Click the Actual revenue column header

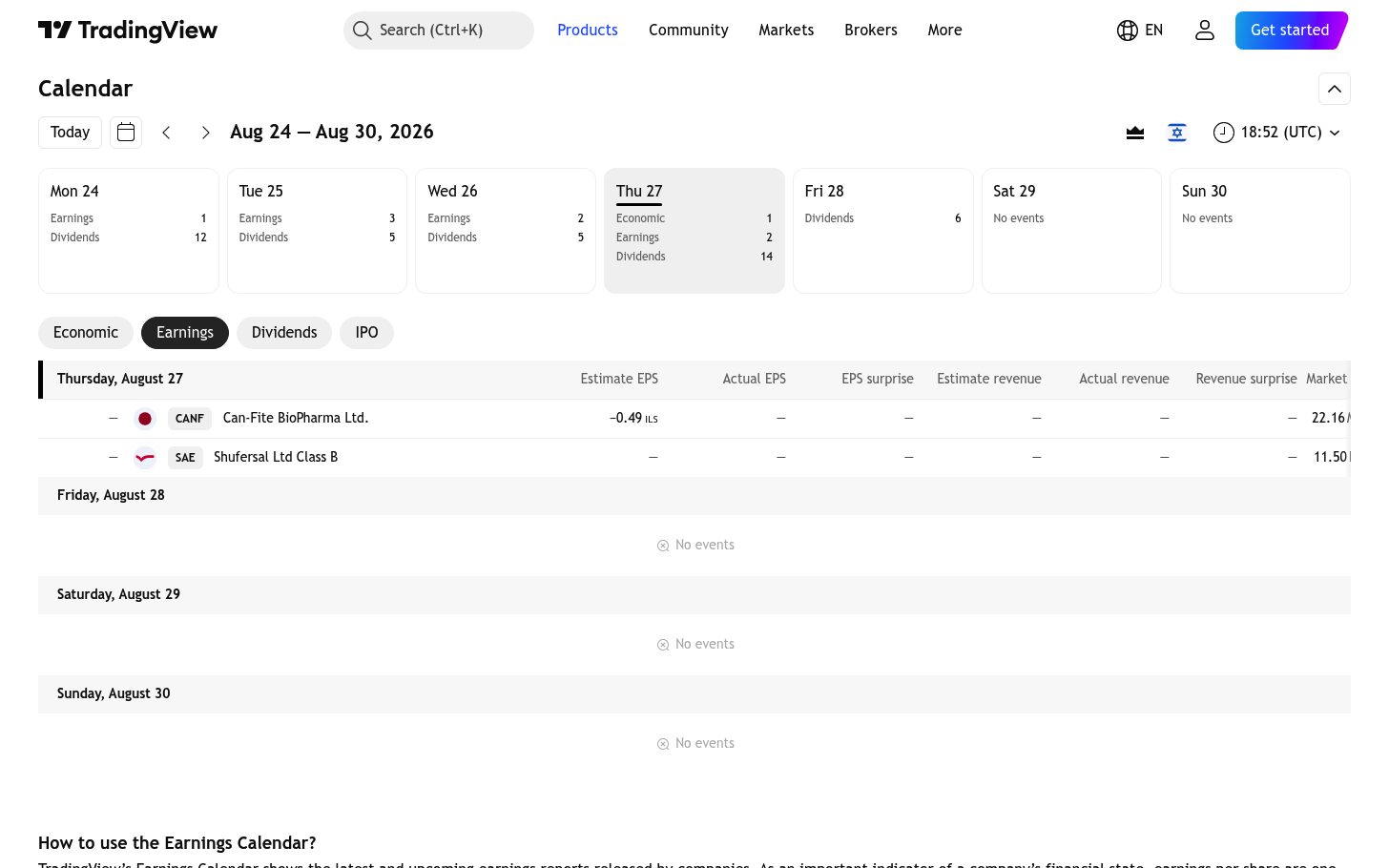click(x=1124, y=379)
